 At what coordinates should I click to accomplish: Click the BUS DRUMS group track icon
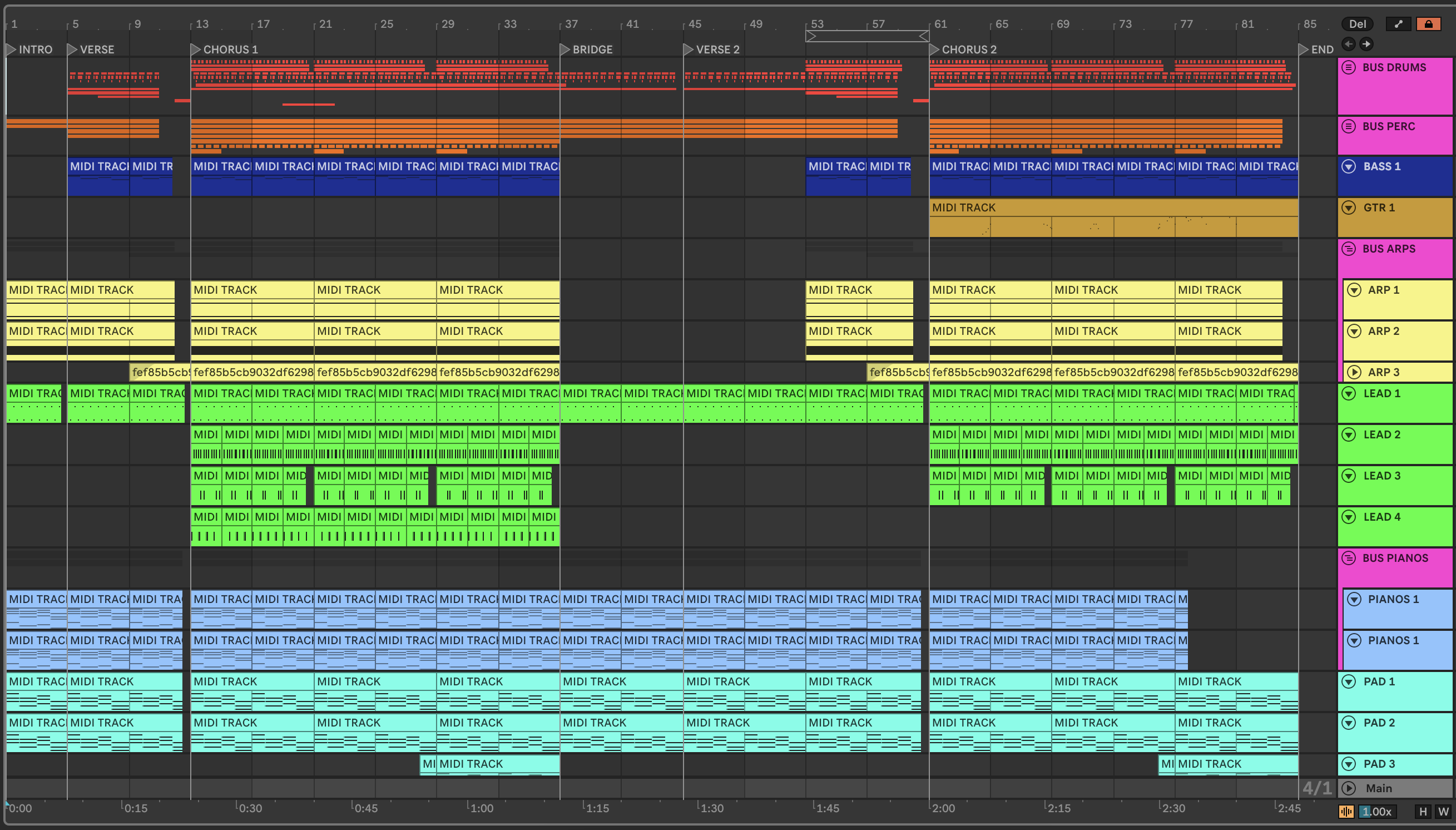click(1348, 67)
